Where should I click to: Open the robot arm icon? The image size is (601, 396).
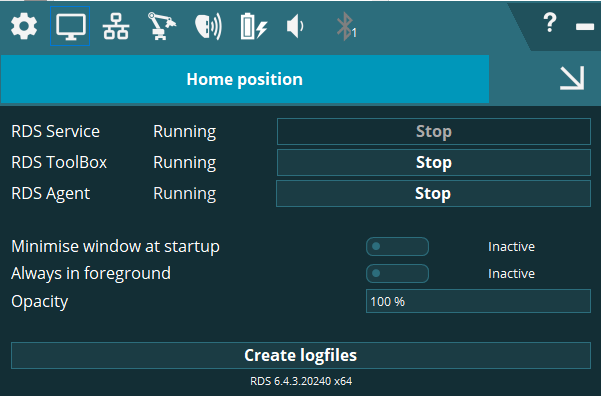pos(162,26)
